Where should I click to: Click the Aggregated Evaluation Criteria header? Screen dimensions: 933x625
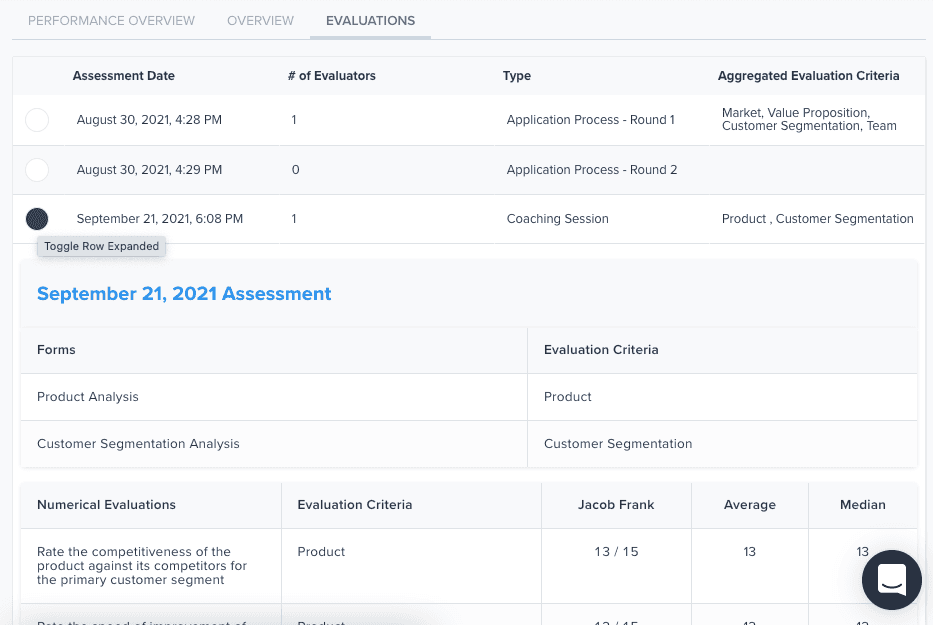click(808, 76)
